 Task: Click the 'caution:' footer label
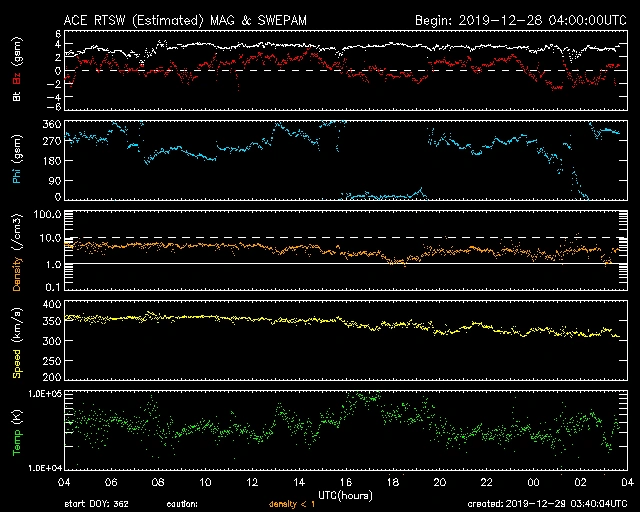182,504
